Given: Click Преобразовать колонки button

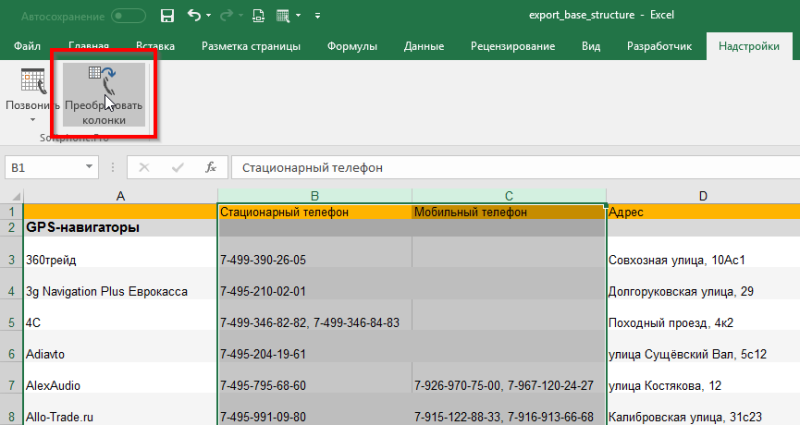Looking at the screenshot, I should click(104, 95).
